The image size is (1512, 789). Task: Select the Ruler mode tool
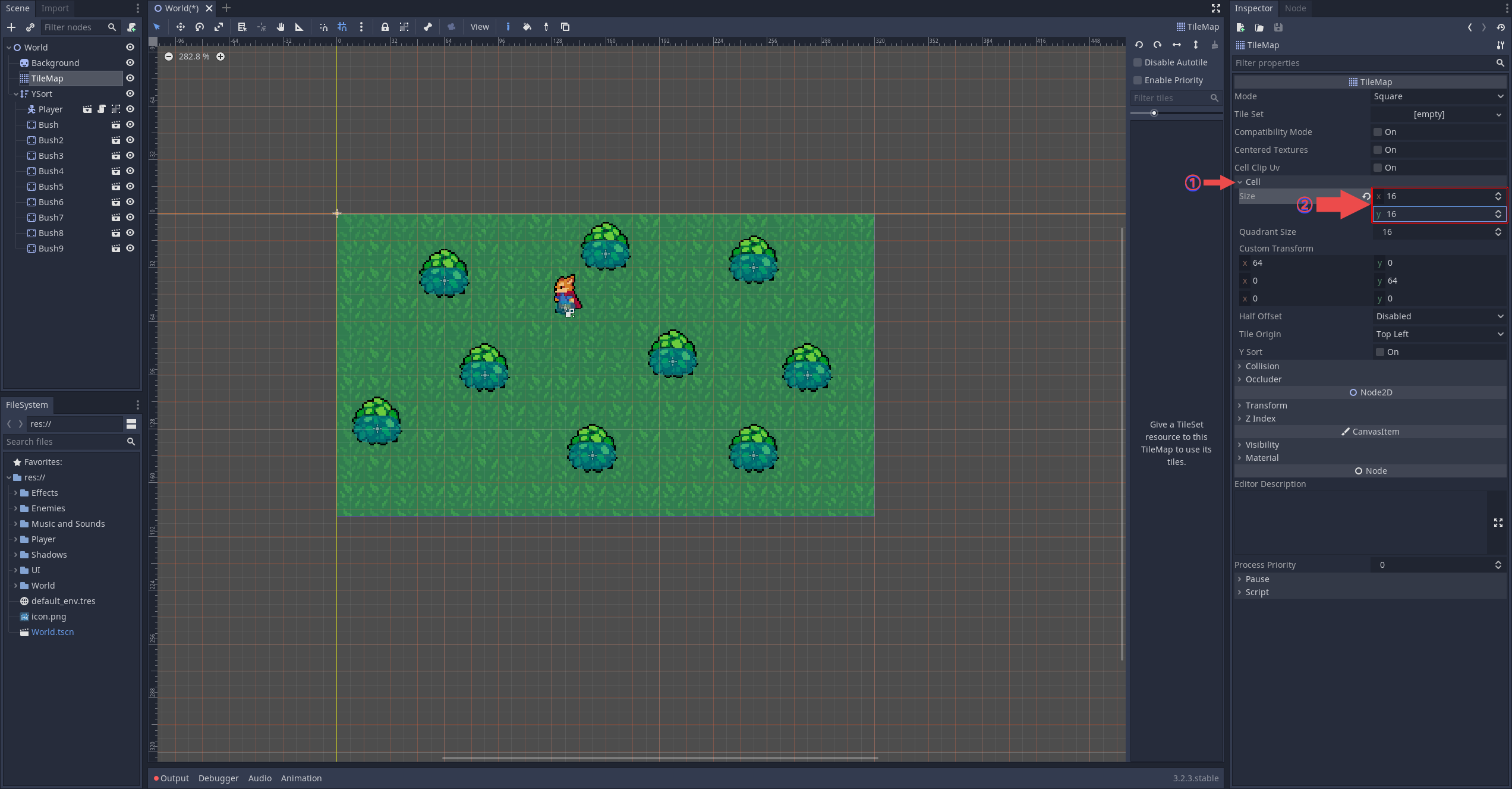[299, 27]
